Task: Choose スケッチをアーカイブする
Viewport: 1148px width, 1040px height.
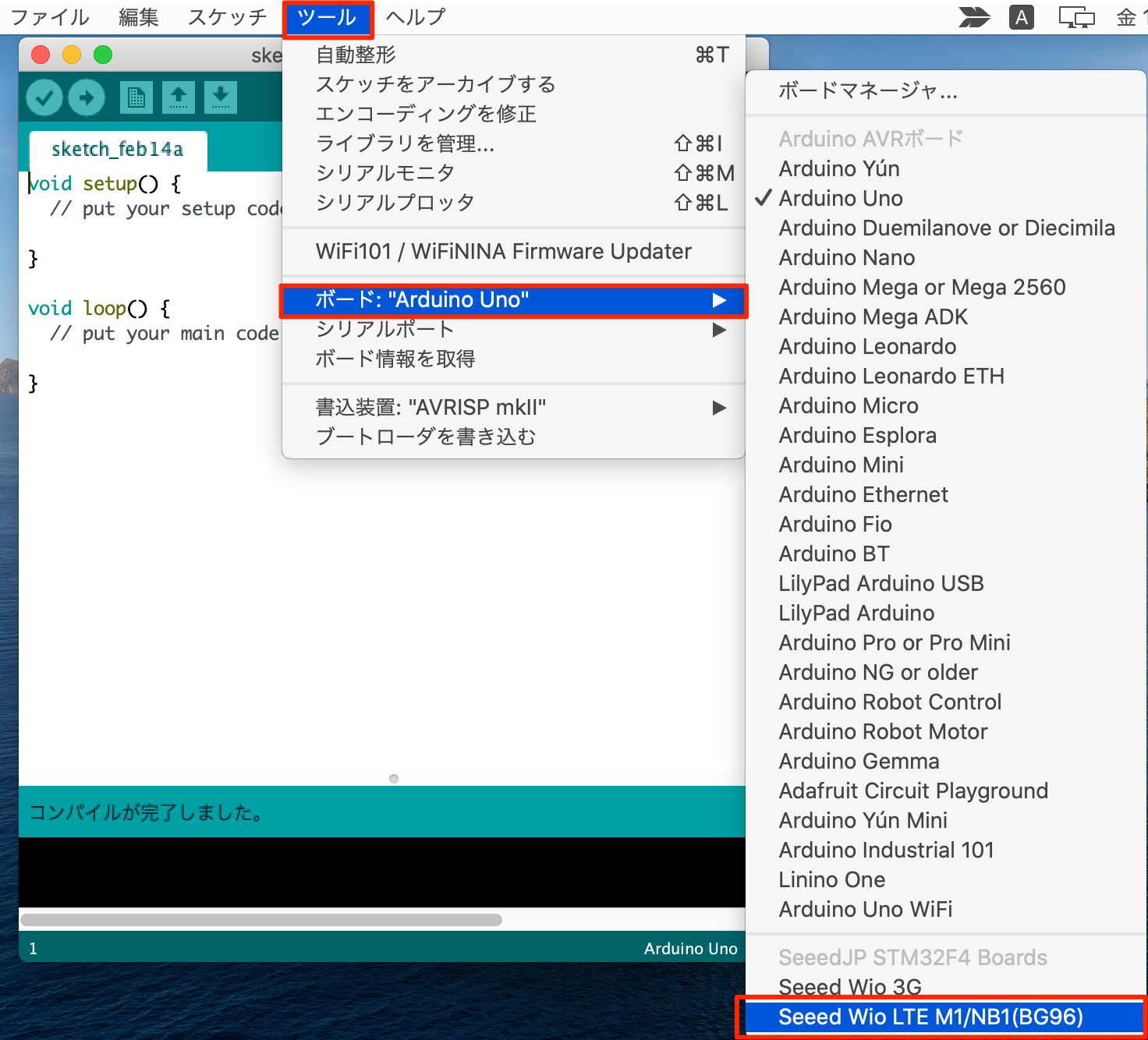Action: click(x=513, y=84)
